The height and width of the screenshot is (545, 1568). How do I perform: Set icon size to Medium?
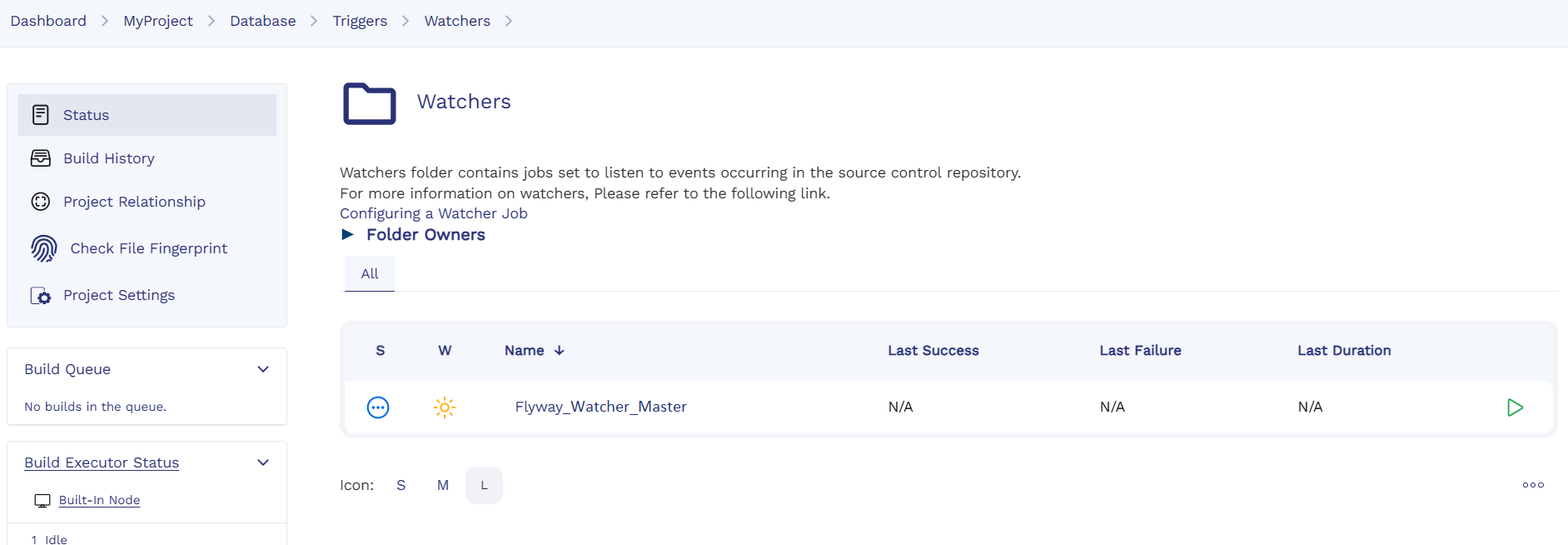443,485
